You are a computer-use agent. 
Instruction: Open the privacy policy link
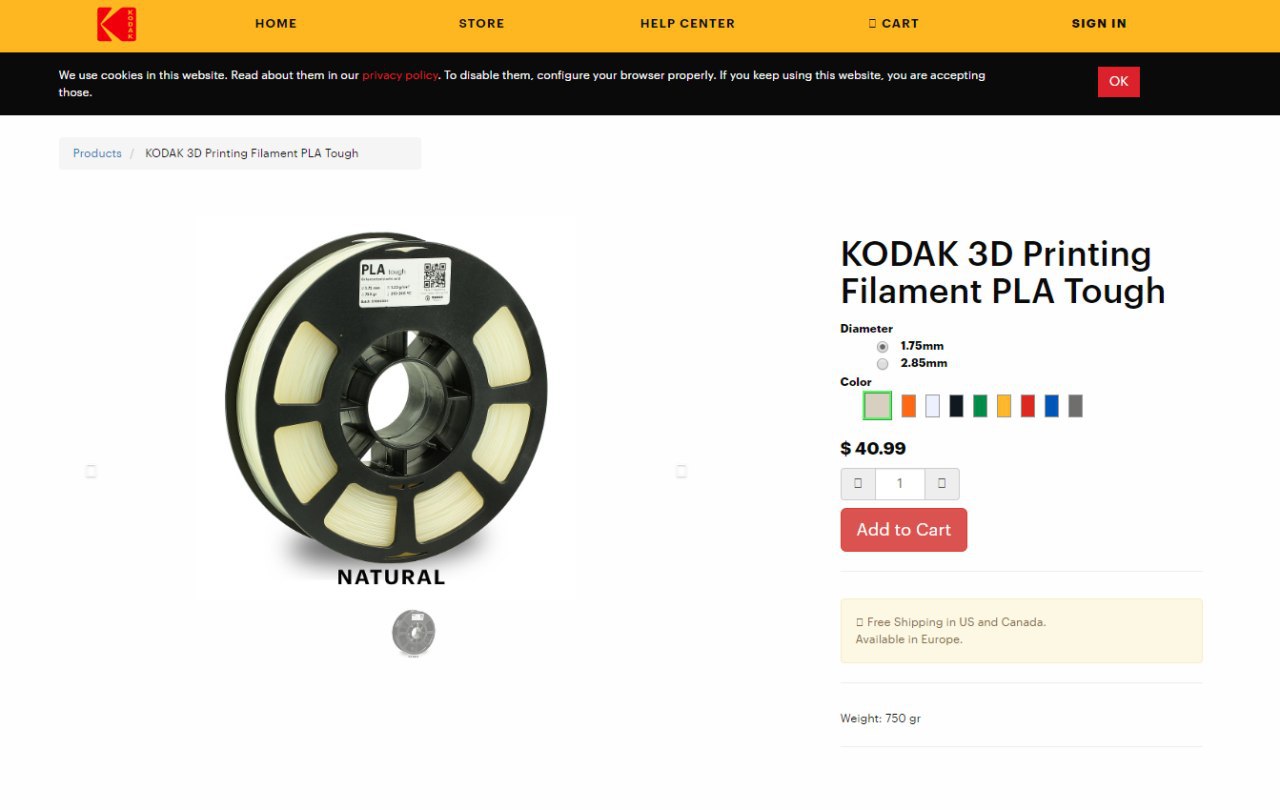coord(400,75)
